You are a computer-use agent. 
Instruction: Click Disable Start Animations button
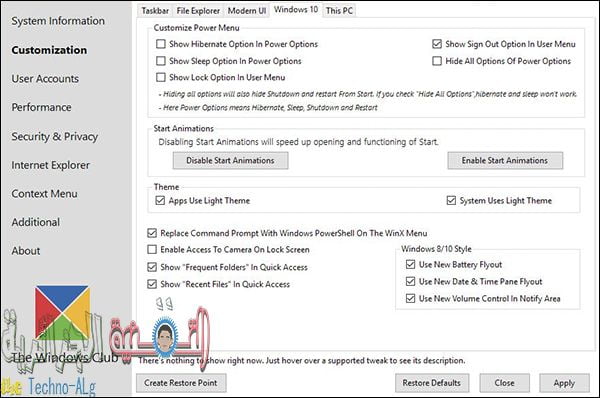click(230, 161)
